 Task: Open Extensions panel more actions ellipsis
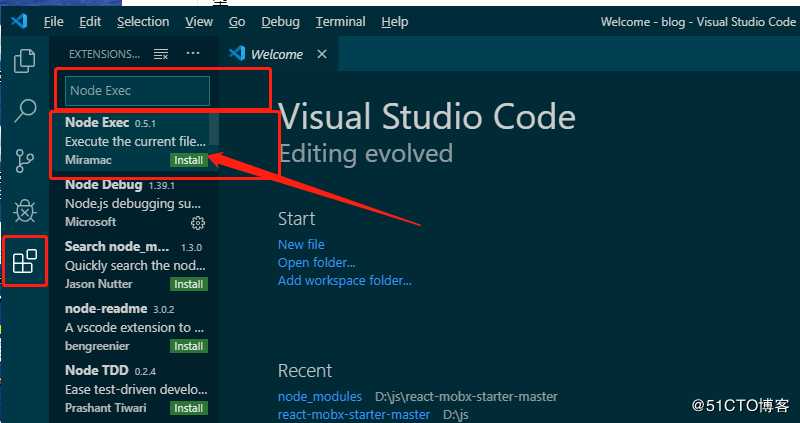193,53
